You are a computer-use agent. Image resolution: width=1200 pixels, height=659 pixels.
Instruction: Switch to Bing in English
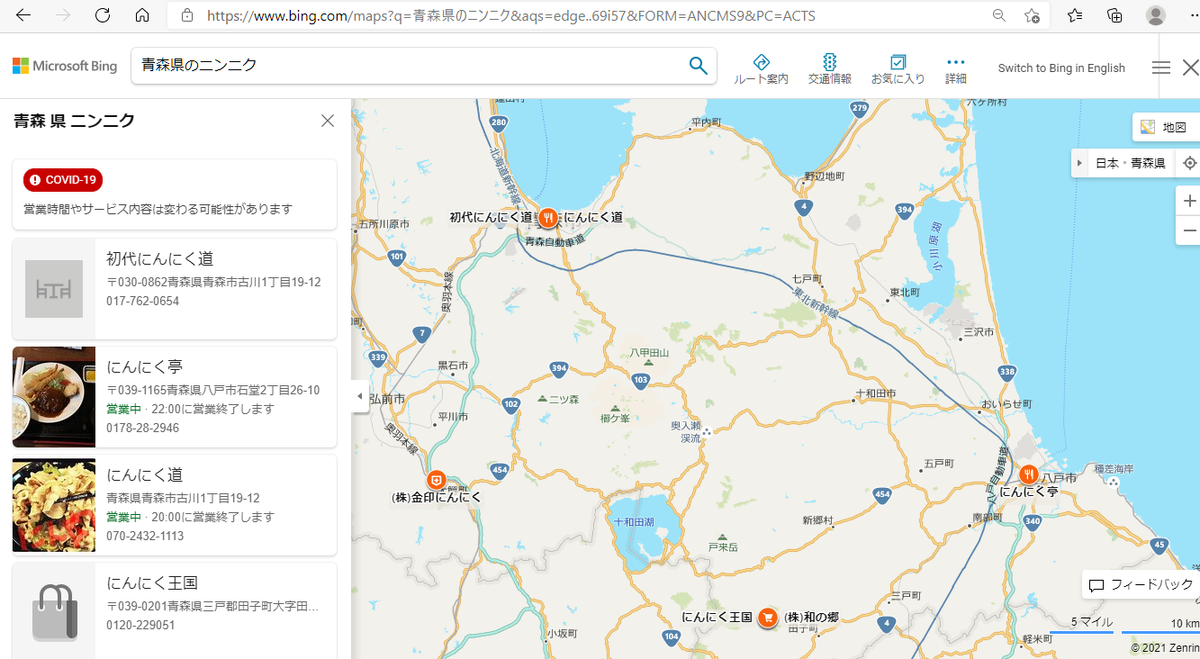(x=1061, y=68)
